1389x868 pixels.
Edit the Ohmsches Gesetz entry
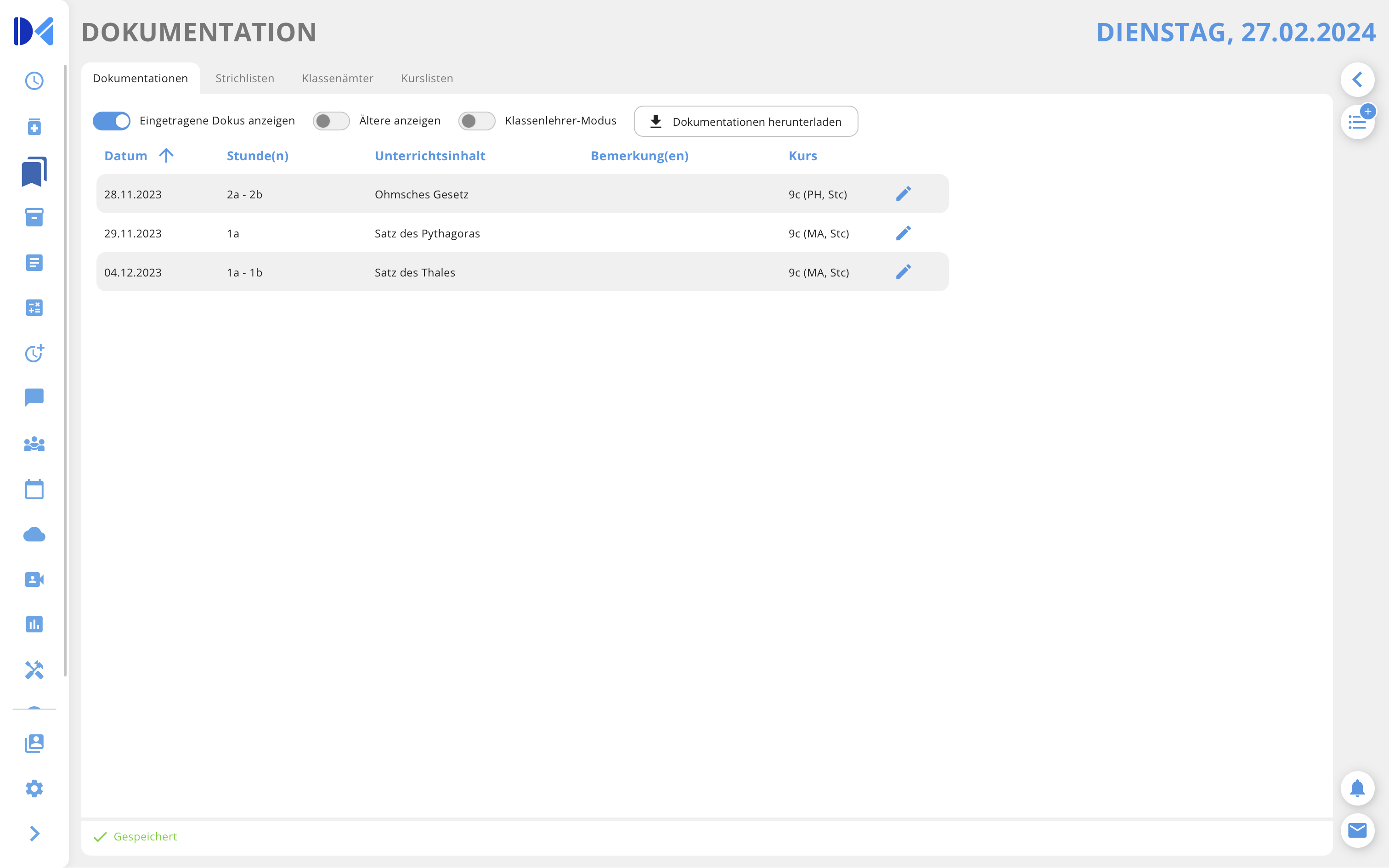coord(903,194)
